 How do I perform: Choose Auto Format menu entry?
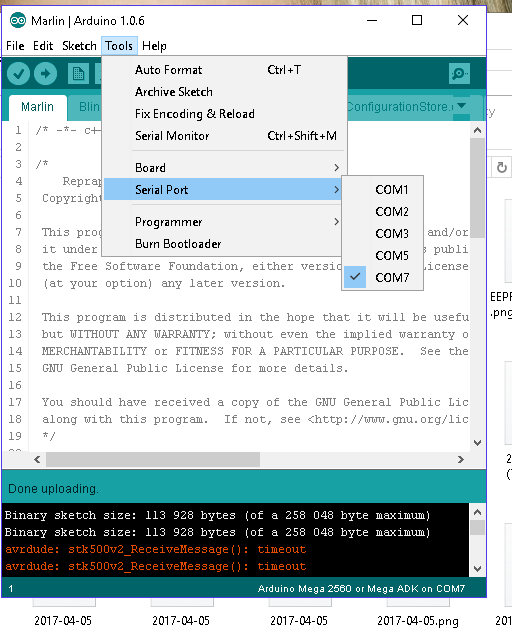tap(224, 70)
